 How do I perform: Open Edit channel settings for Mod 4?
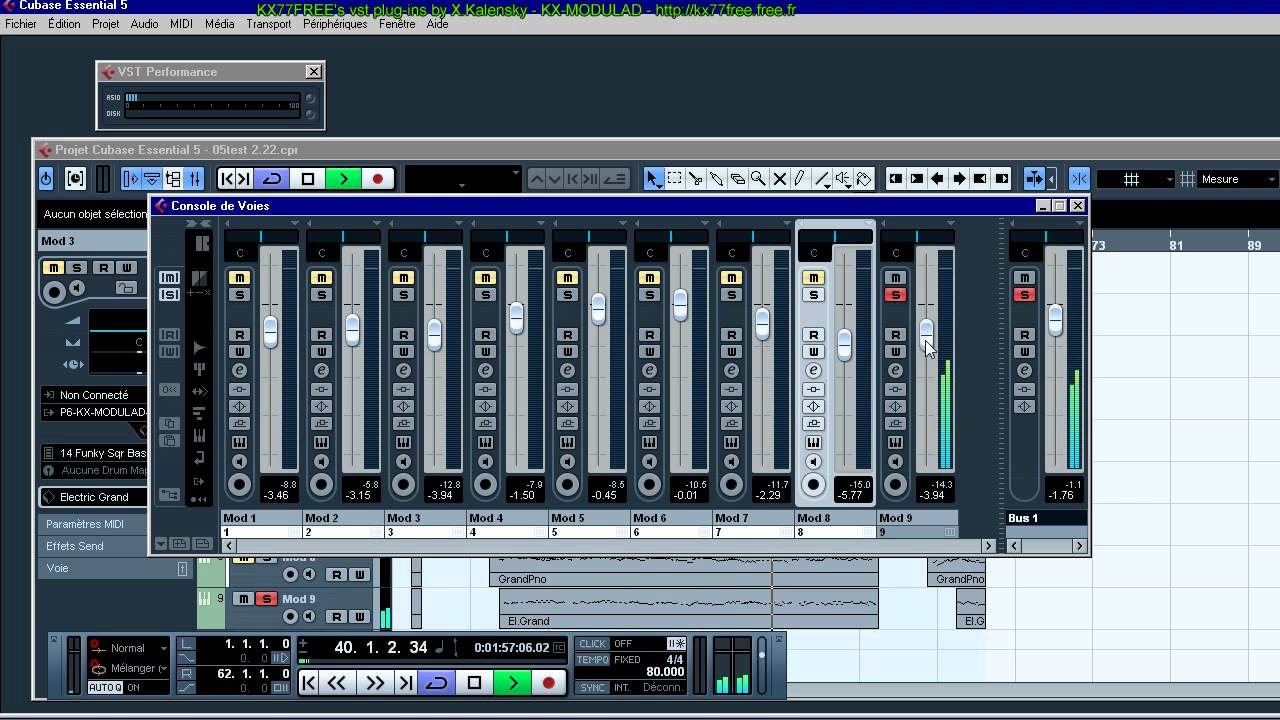point(486,370)
